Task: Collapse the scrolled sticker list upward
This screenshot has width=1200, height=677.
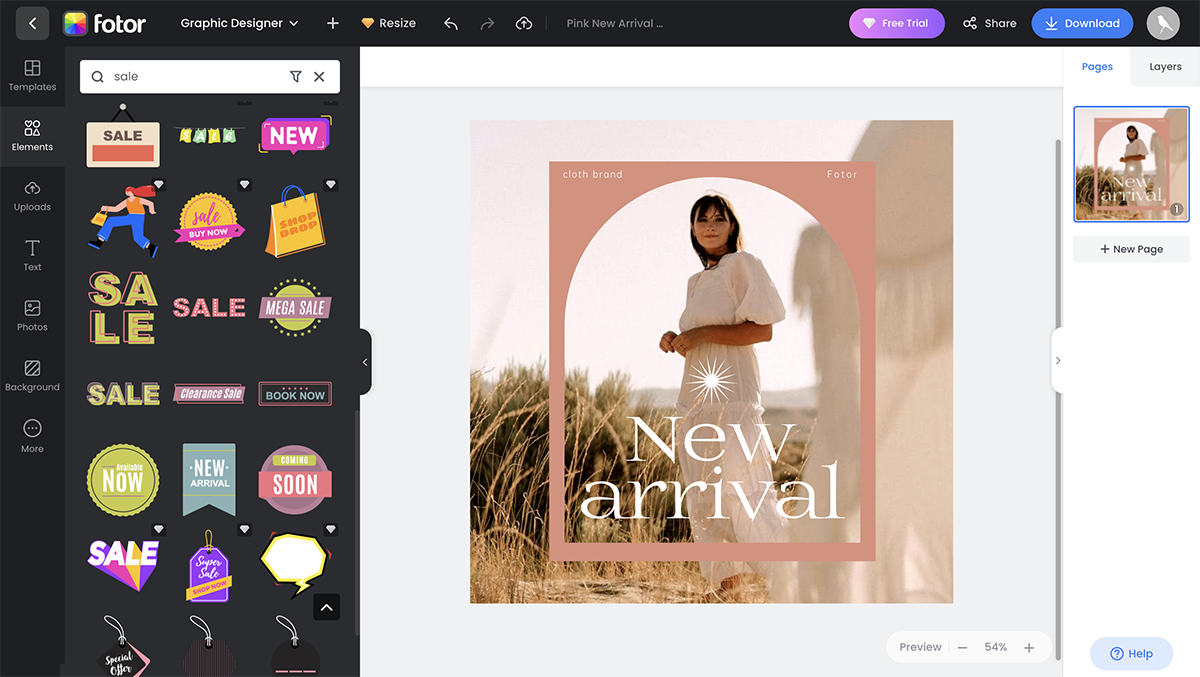Action: (x=326, y=607)
